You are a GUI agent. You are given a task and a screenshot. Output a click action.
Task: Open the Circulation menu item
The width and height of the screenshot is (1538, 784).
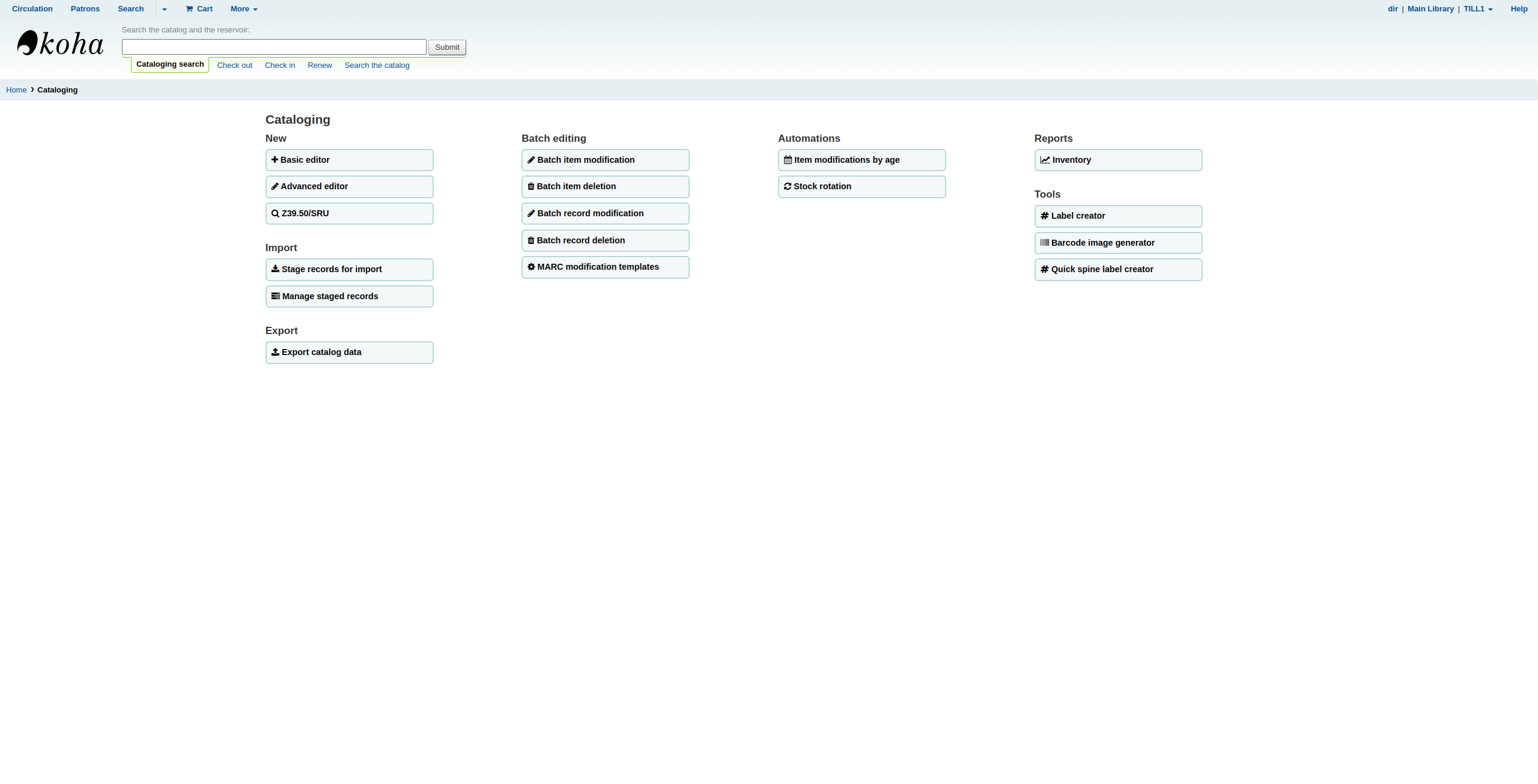[32, 9]
